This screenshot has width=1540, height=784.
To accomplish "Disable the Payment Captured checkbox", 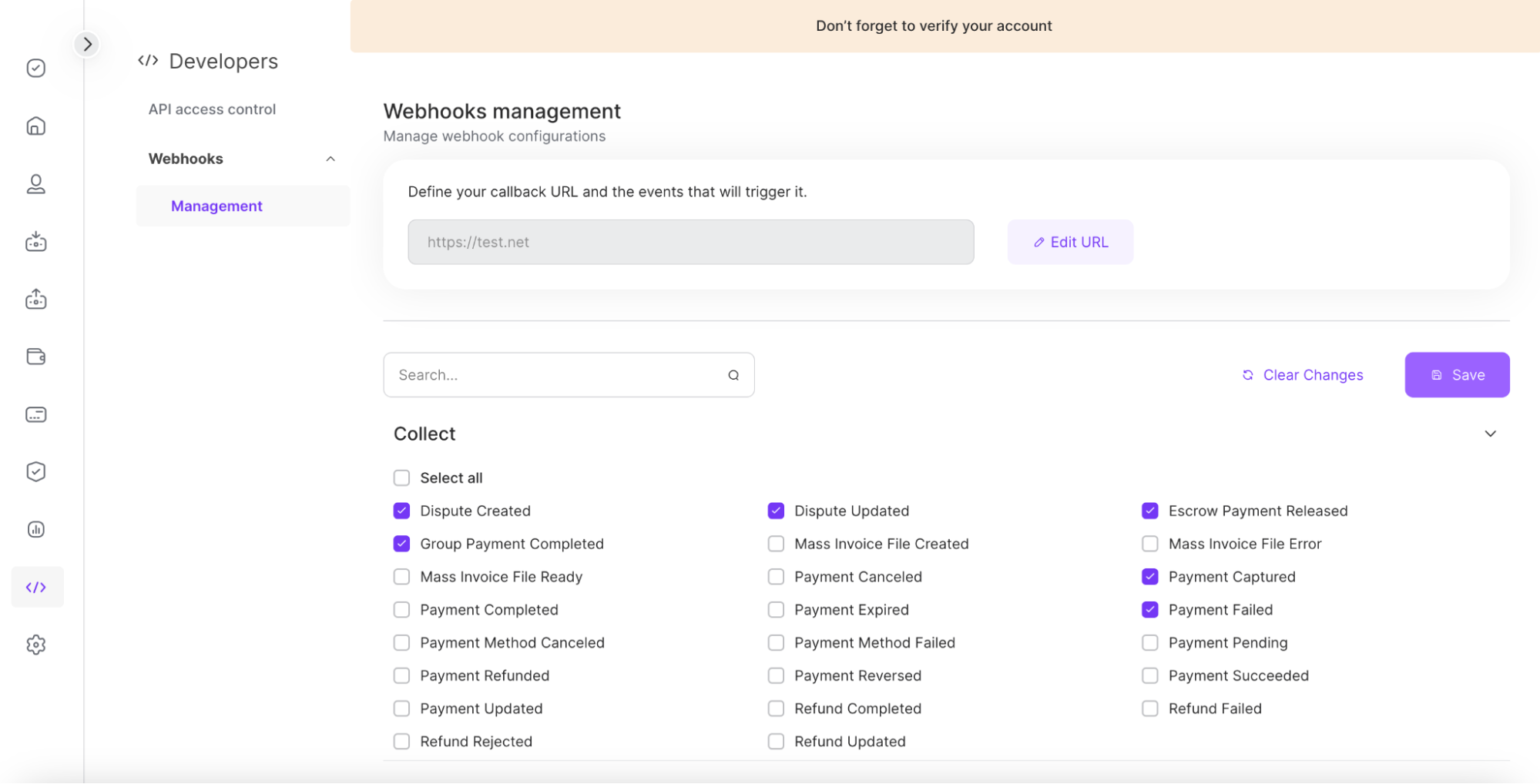I will (x=1150, y=576).
